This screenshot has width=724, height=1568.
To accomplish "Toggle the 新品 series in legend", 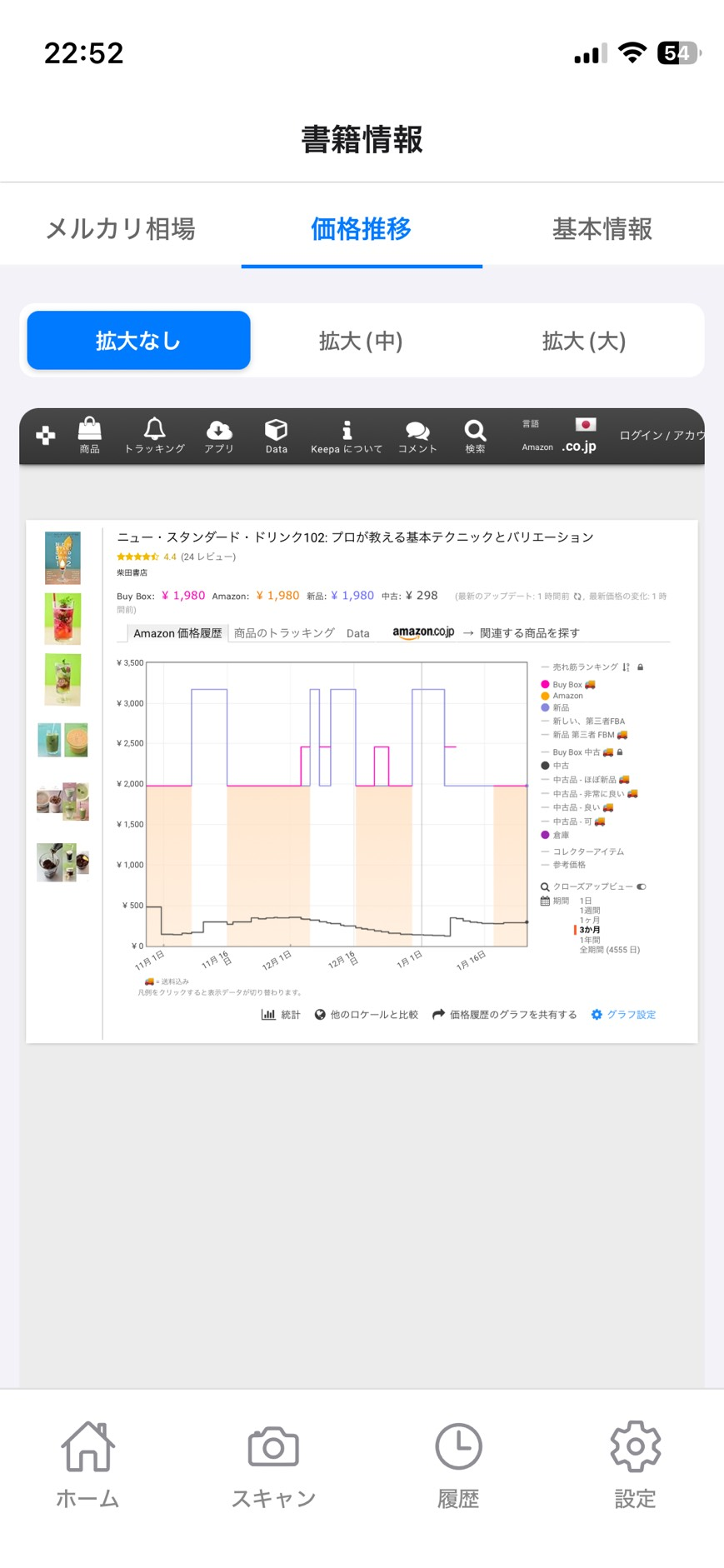I will coord(556,707).
